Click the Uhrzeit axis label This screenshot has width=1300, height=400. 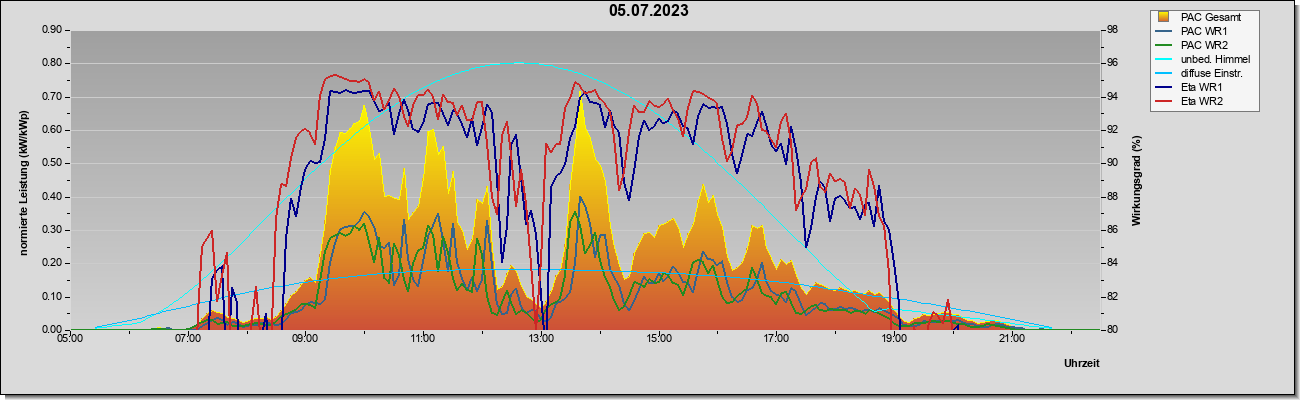1084,362
